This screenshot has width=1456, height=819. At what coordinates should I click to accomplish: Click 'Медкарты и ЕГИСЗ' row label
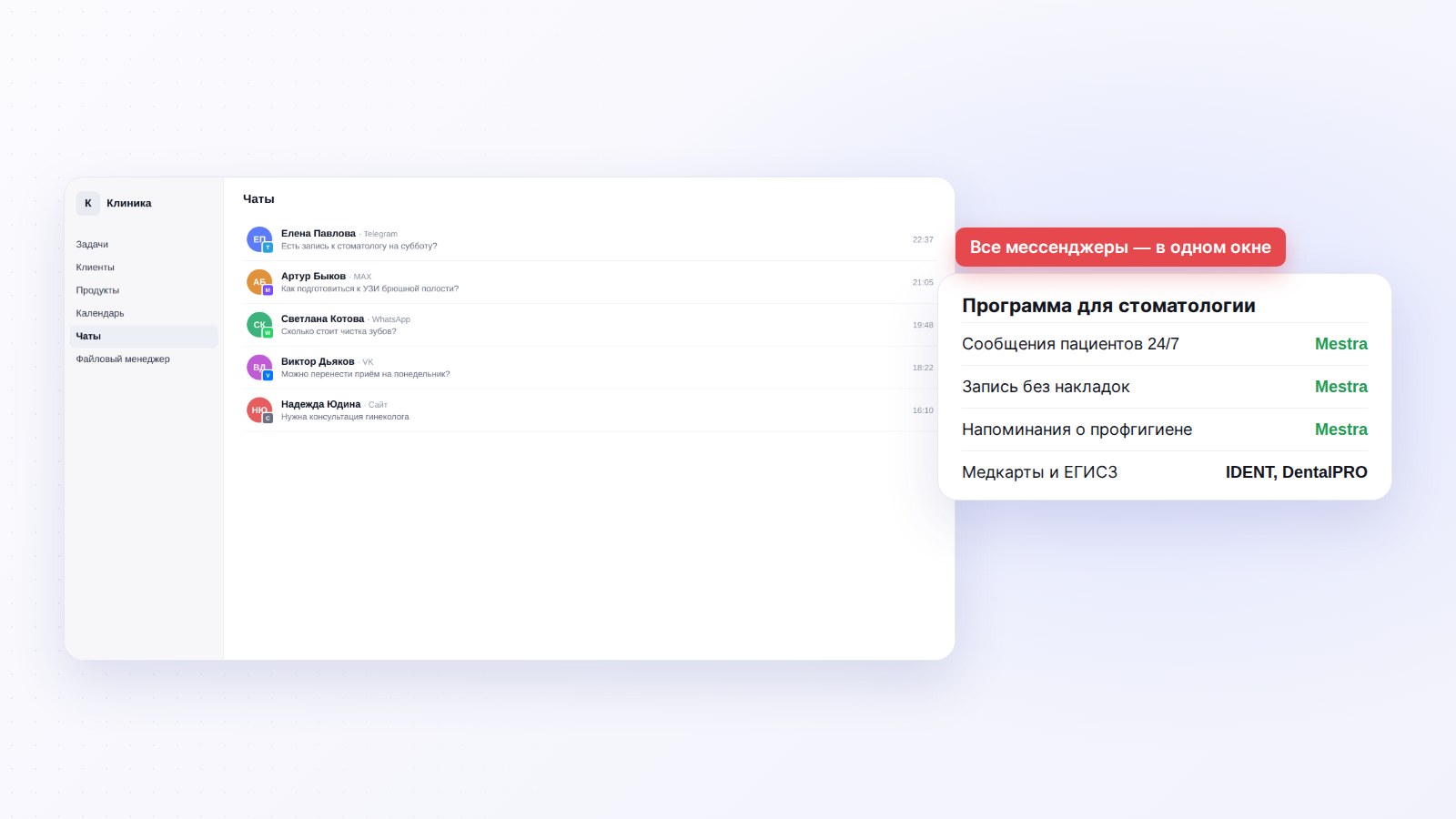pos(1039,472)
